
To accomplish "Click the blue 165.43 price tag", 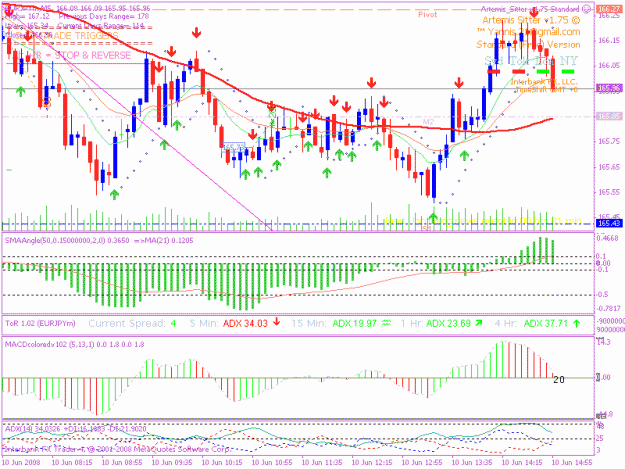I will point(608,224).
